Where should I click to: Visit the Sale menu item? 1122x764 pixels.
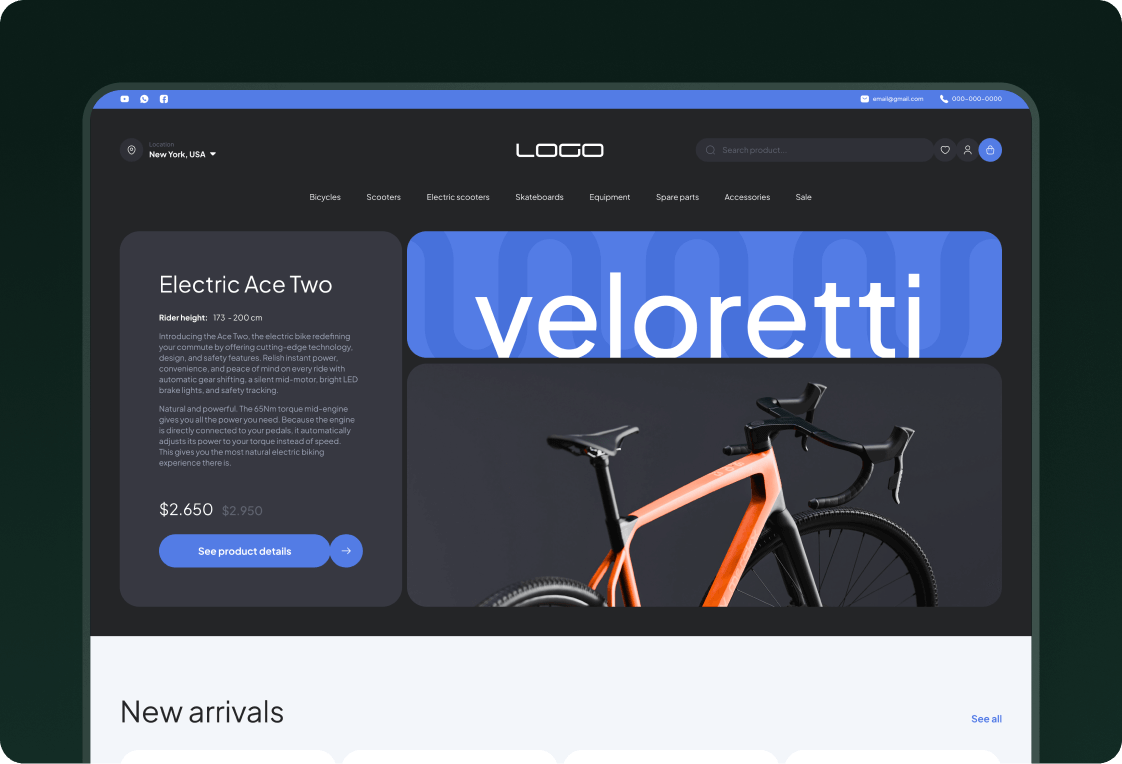pos(804,197)
